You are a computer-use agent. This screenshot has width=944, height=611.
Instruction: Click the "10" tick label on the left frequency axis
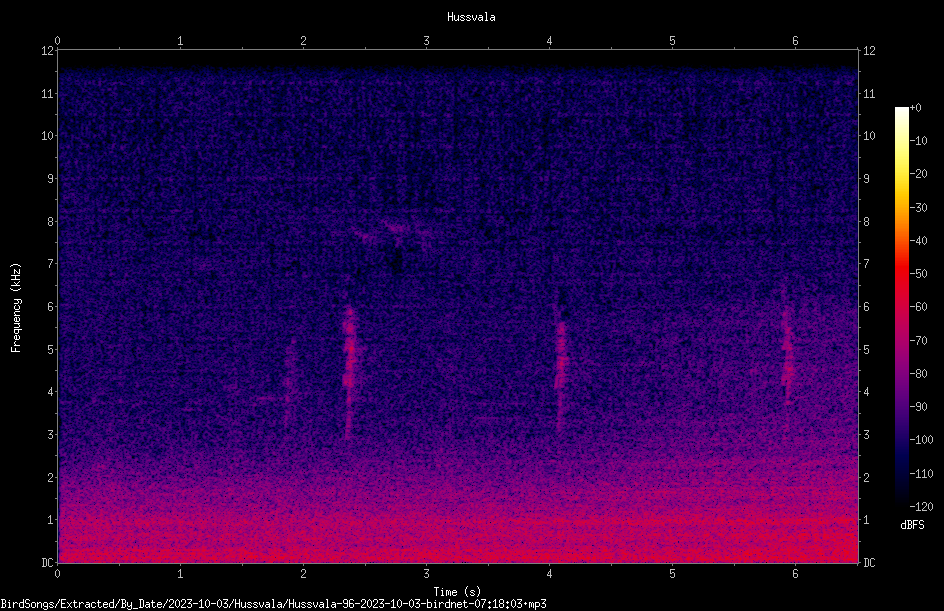click(48, 136)
